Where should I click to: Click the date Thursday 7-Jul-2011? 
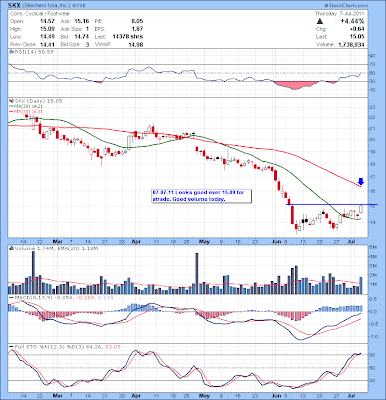(x=340, y=14)
